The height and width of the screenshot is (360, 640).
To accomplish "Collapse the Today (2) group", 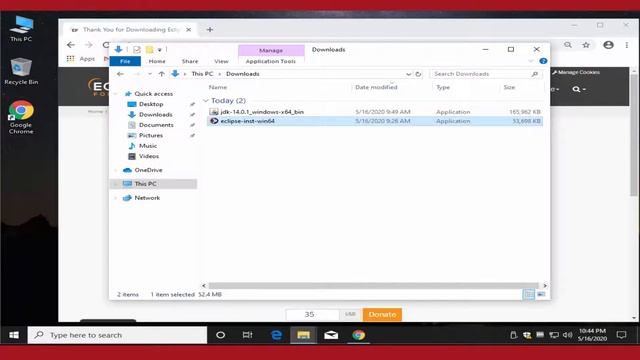I will point(206,100).
